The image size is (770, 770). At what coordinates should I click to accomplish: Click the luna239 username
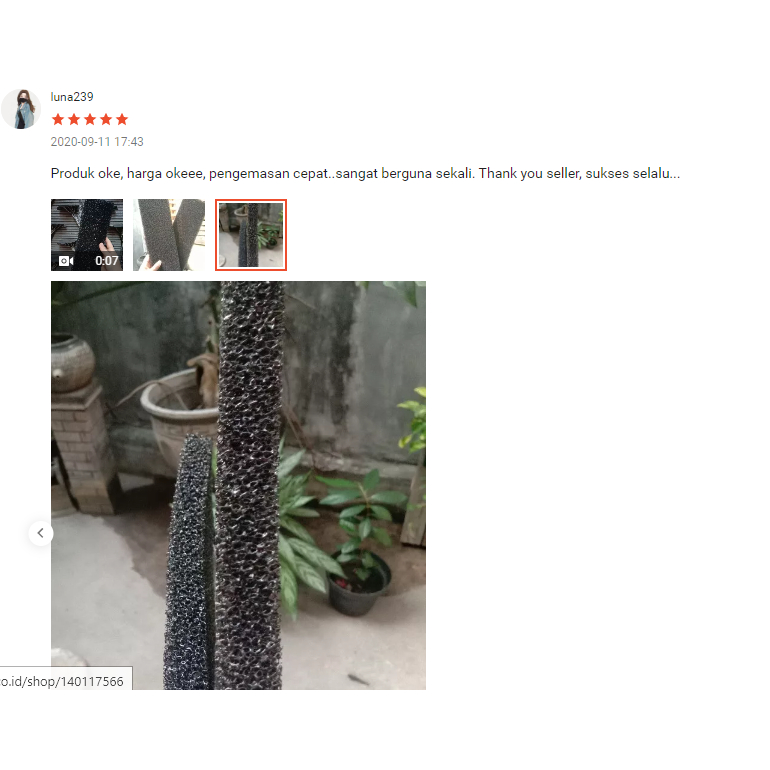pos(72,97)
